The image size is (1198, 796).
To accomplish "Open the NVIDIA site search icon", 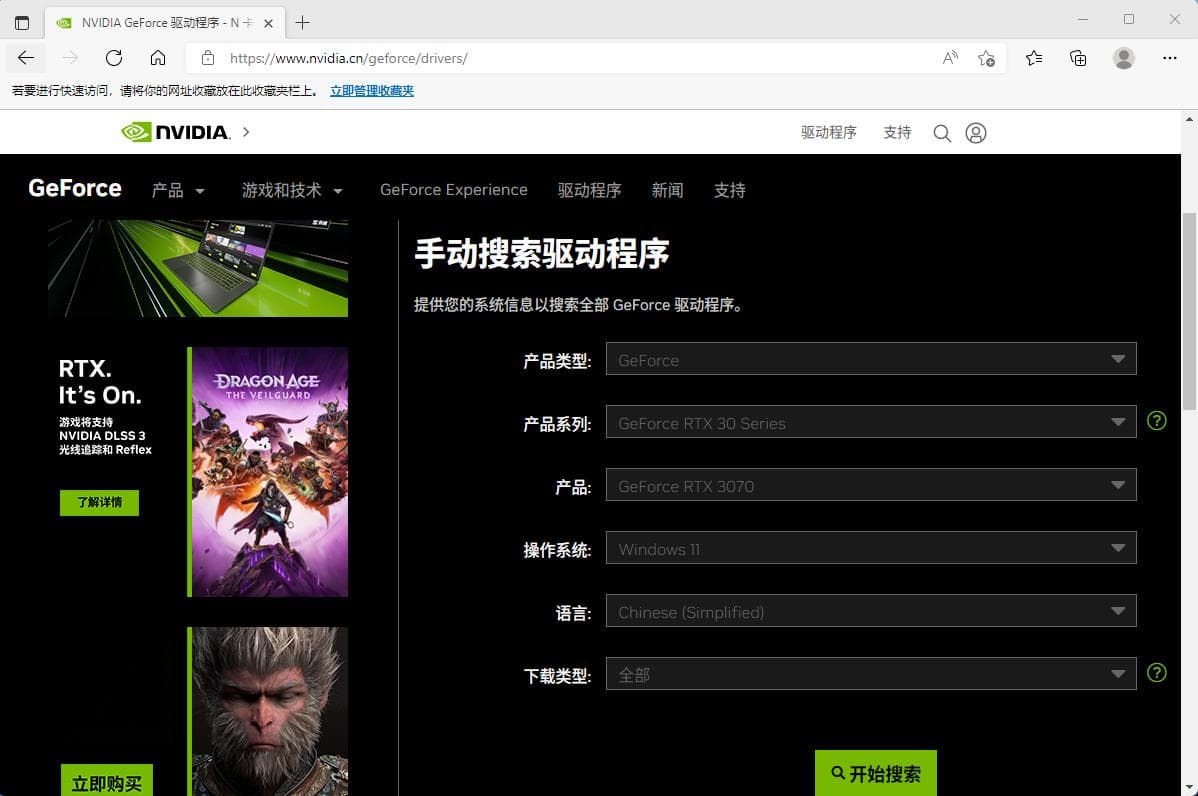I will (x=942, y=133).
